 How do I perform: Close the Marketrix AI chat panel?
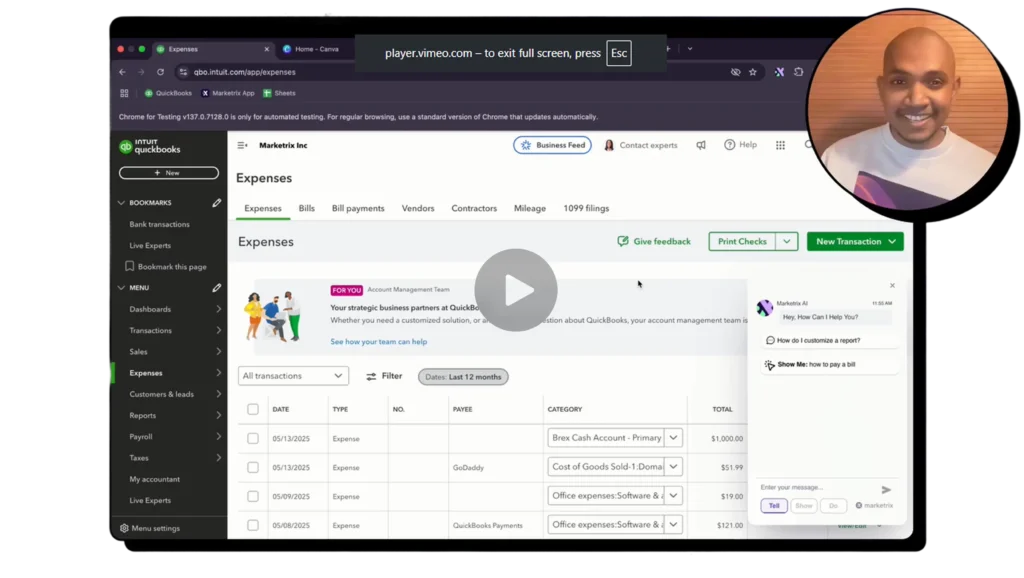(x=892, y=285)
